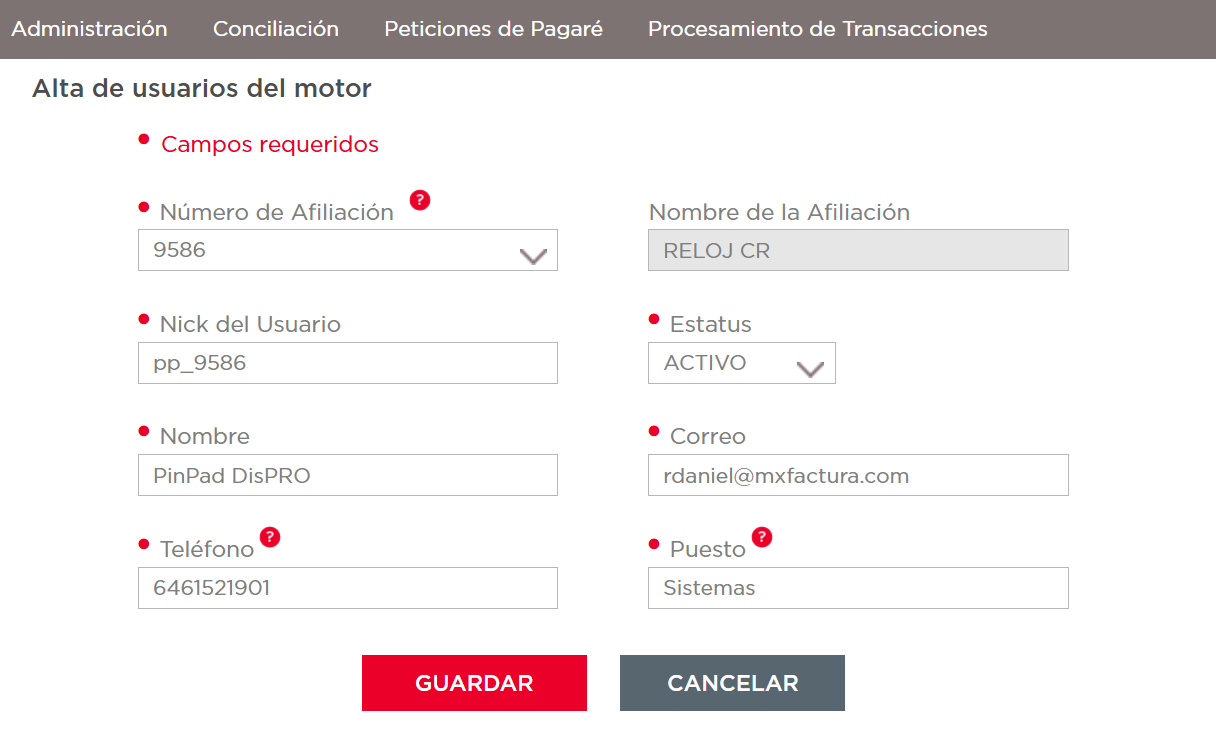Click the Nick del Usuario input field
The height and width of the screenshot is (752, 1216).
pyautogui.click(x=347, y=363)
